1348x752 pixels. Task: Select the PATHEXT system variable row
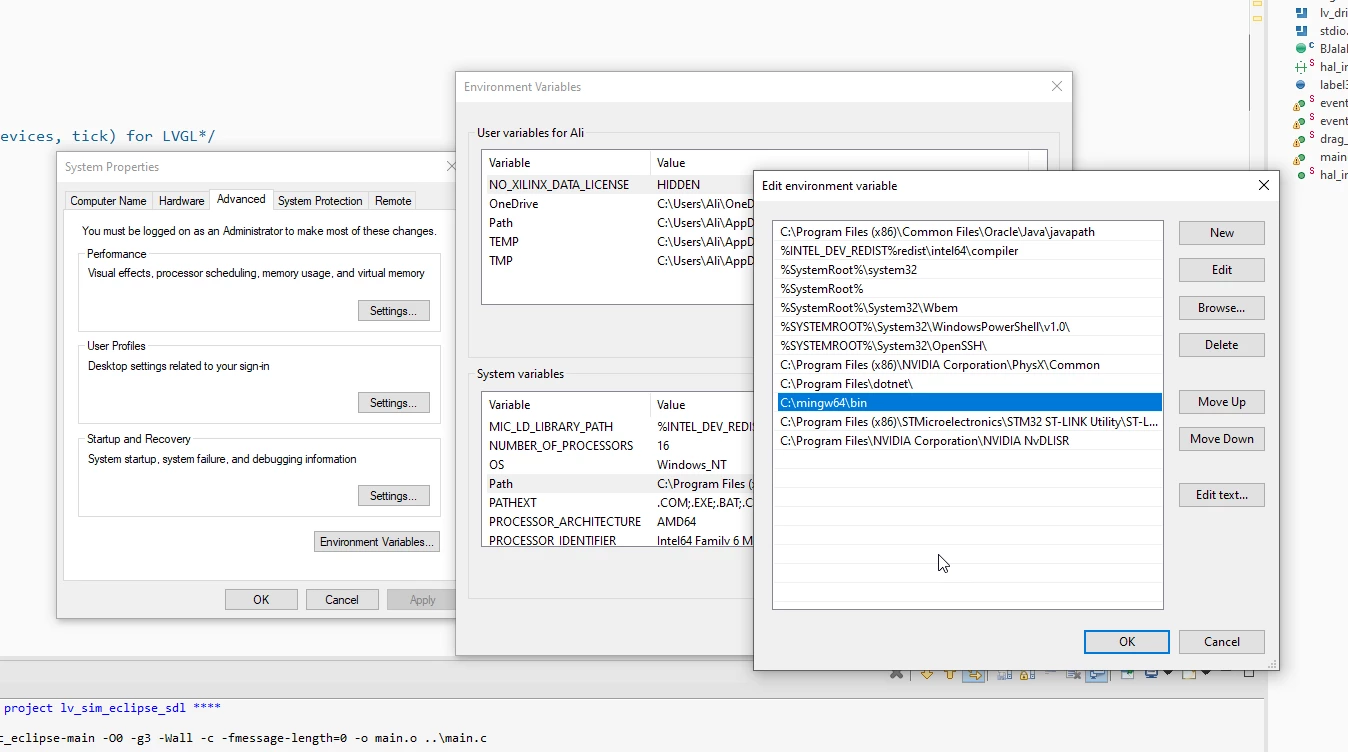pos(618,503)
